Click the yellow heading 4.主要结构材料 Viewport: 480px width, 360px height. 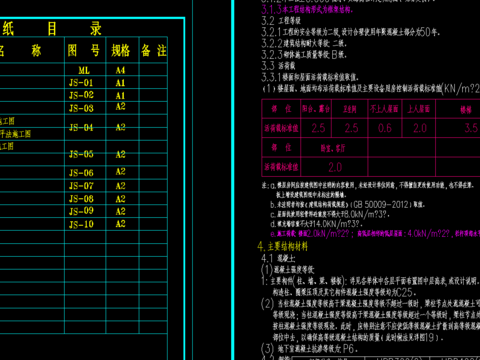[x=283, y=247]
